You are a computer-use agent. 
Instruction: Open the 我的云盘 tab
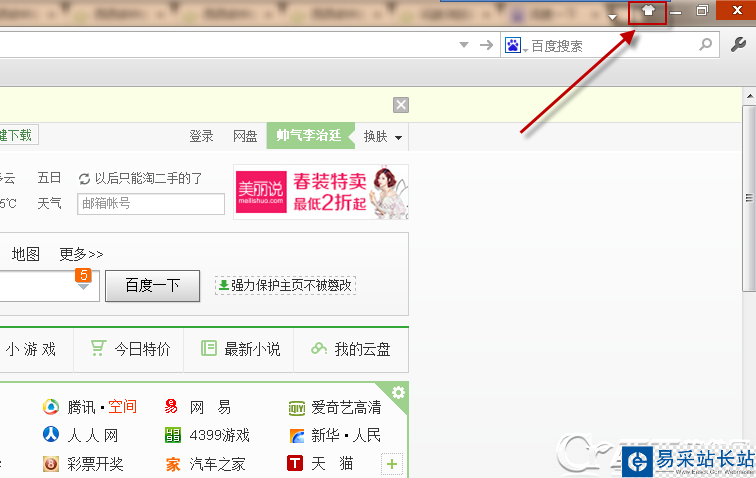[351, 349]
